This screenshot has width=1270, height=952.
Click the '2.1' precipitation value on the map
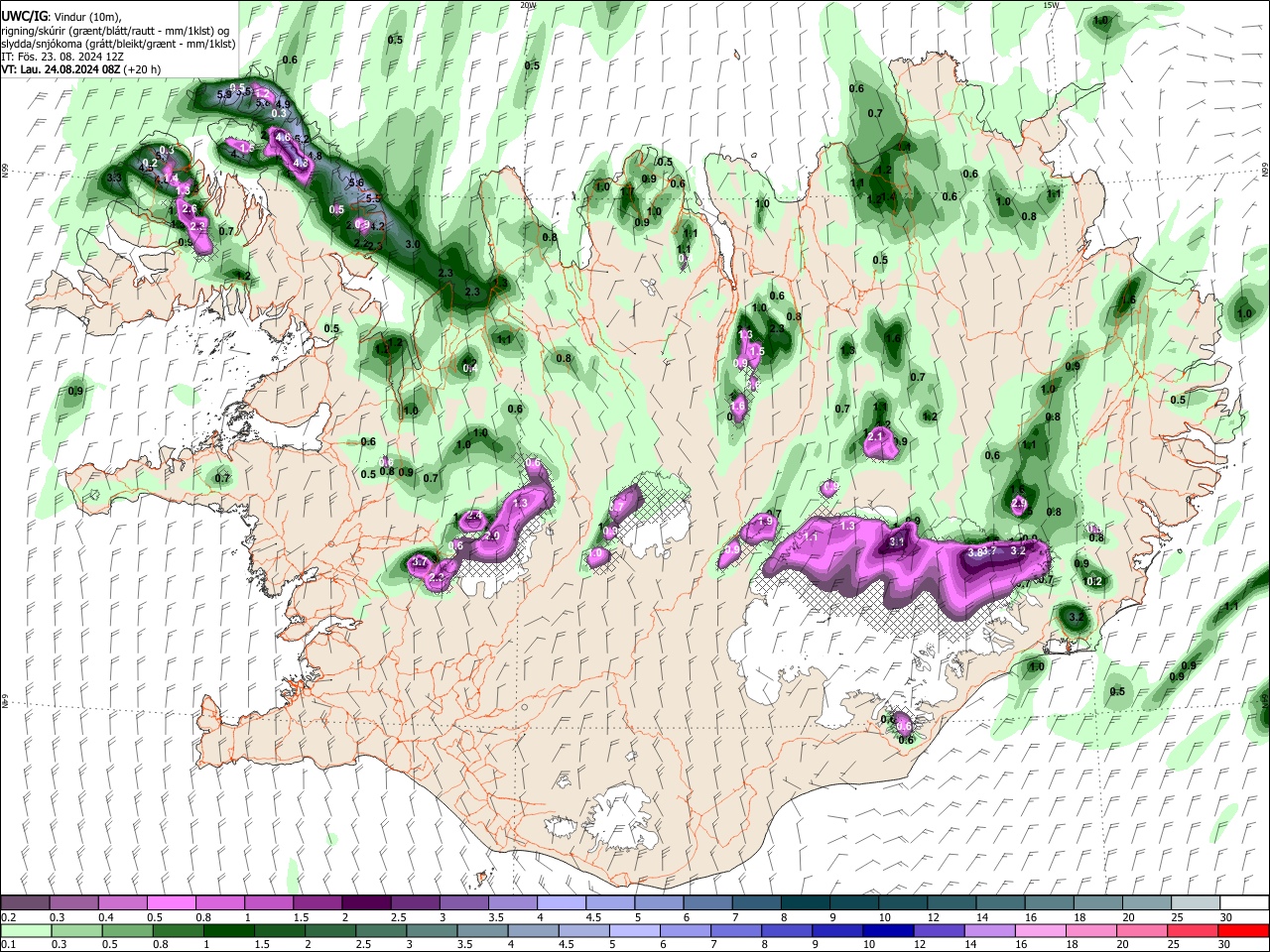875,435
